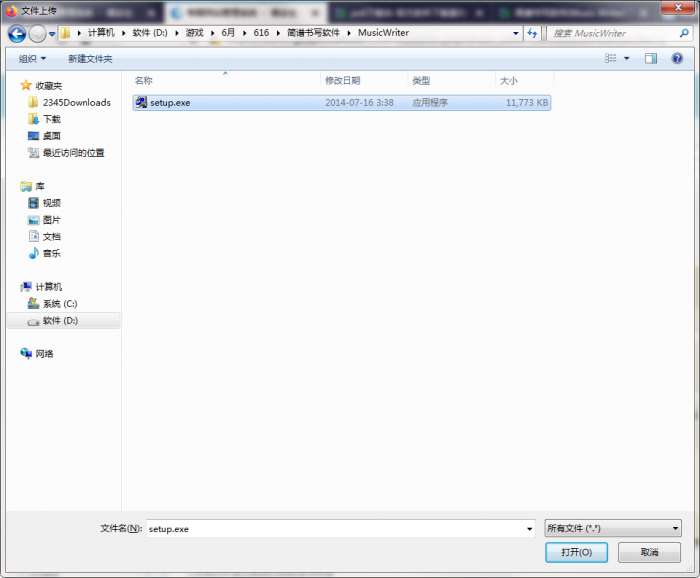
Task: Click the Firefox icon in dialog title bar
Action: (11, 10)
